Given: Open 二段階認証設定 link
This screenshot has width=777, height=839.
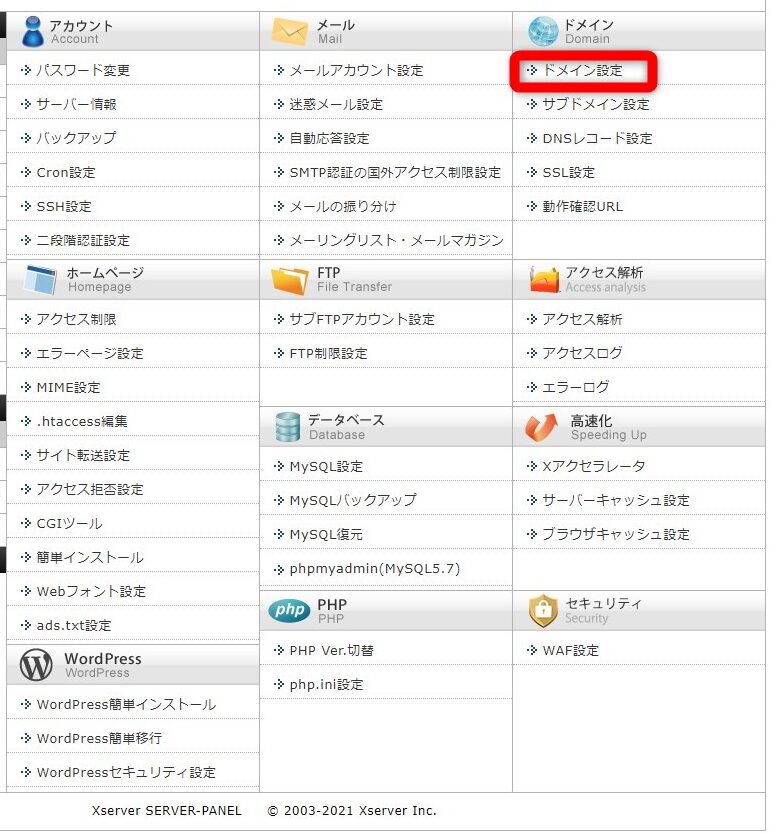Looking at the screenshot, I should (83, 240).
